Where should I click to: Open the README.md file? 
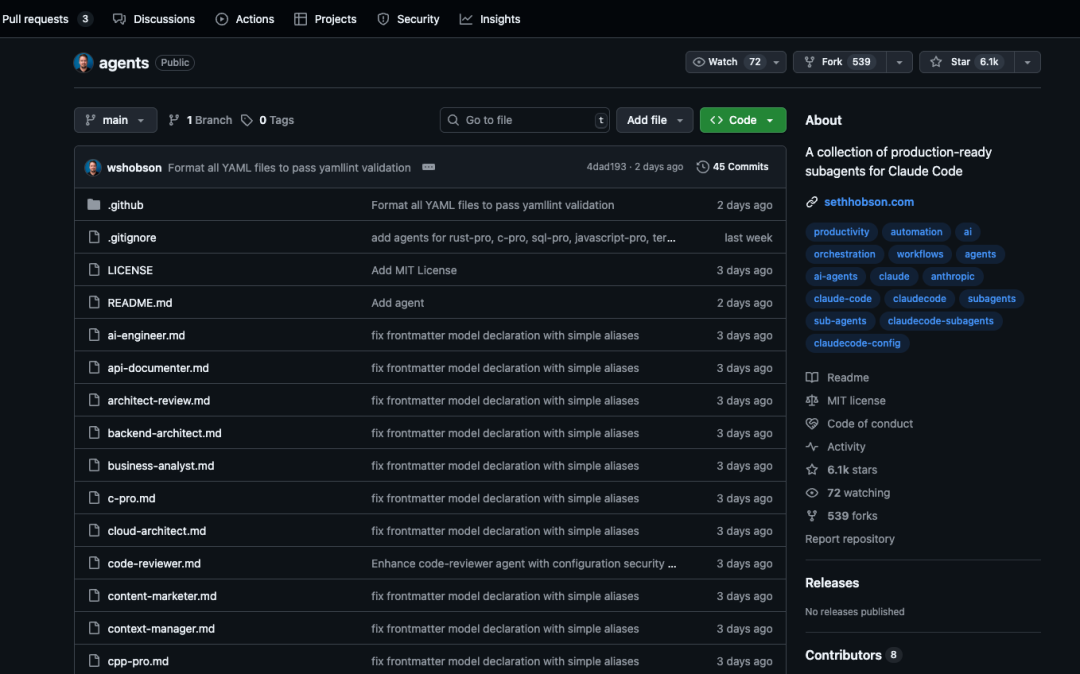coord(140,303)
